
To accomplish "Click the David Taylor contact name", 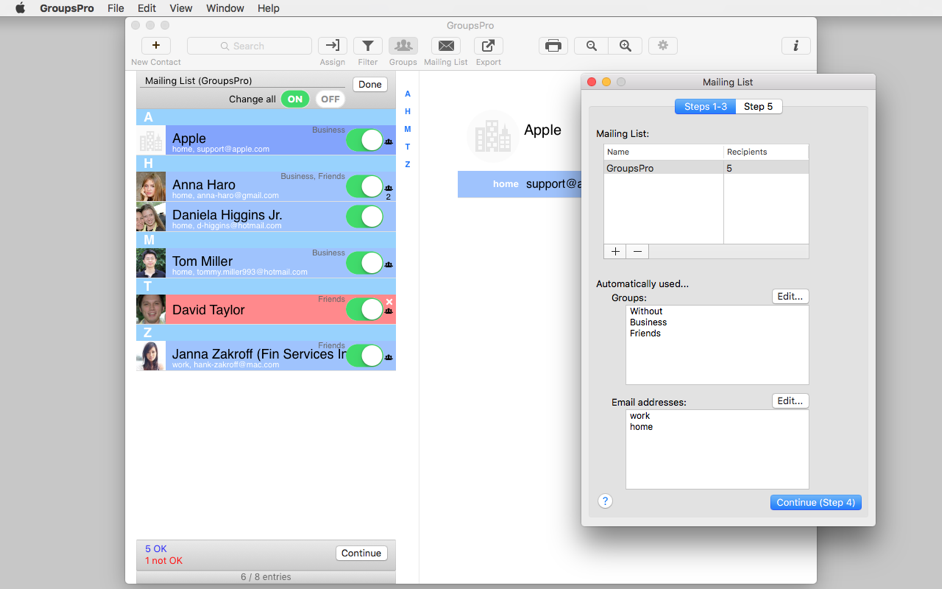I will click(x=208, y=310).
